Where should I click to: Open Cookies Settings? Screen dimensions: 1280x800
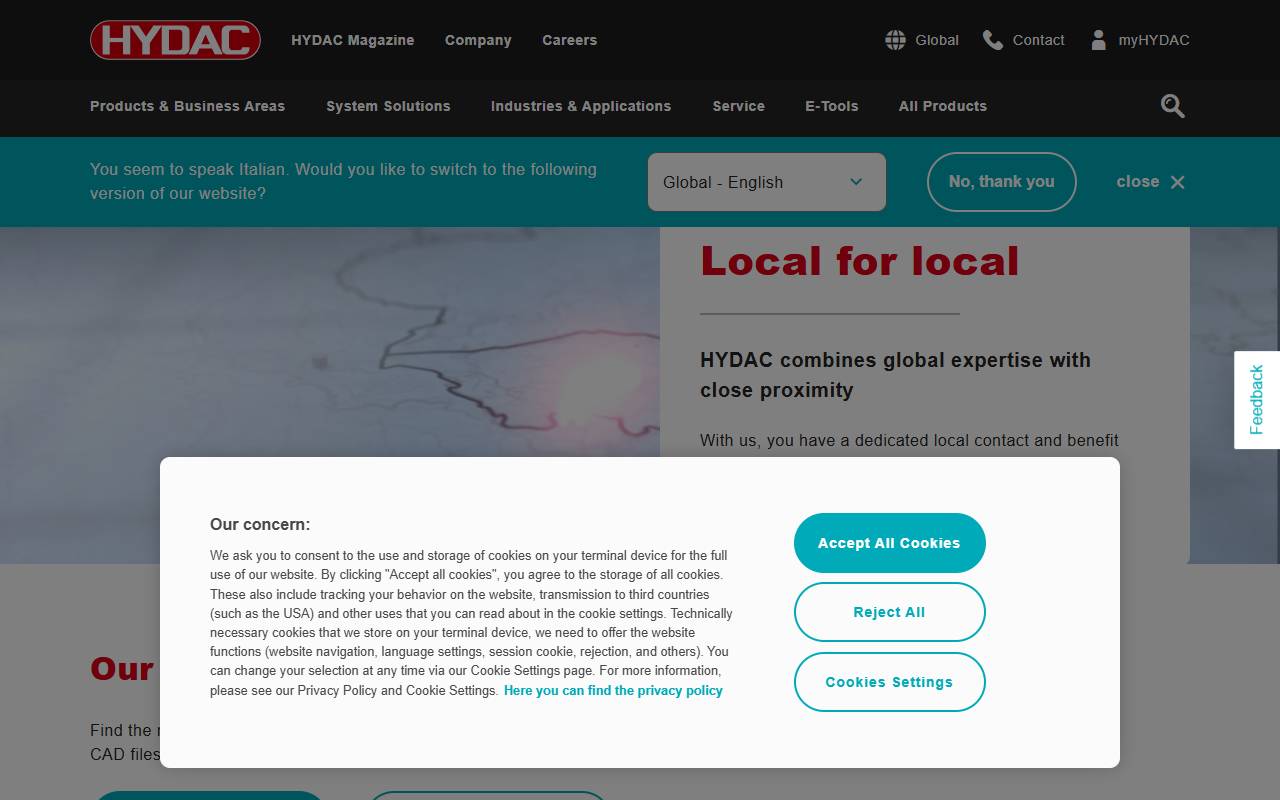[890, 682]
